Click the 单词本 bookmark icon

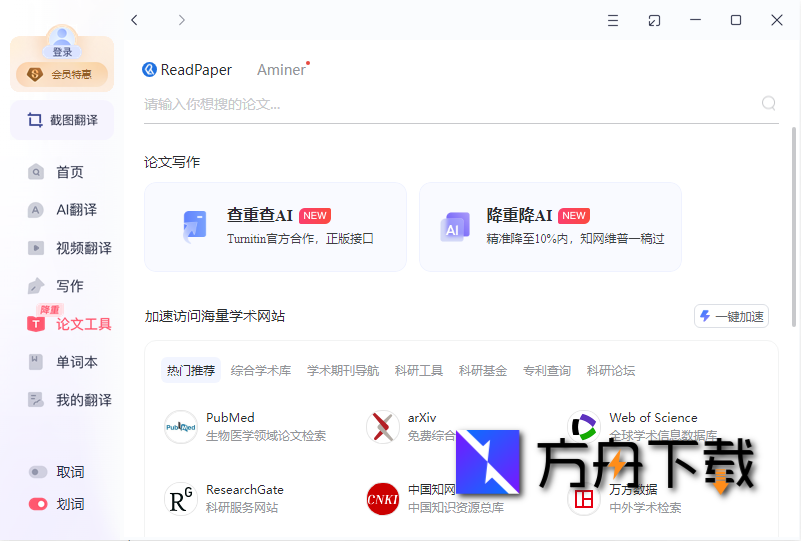[x=36, y=362]
